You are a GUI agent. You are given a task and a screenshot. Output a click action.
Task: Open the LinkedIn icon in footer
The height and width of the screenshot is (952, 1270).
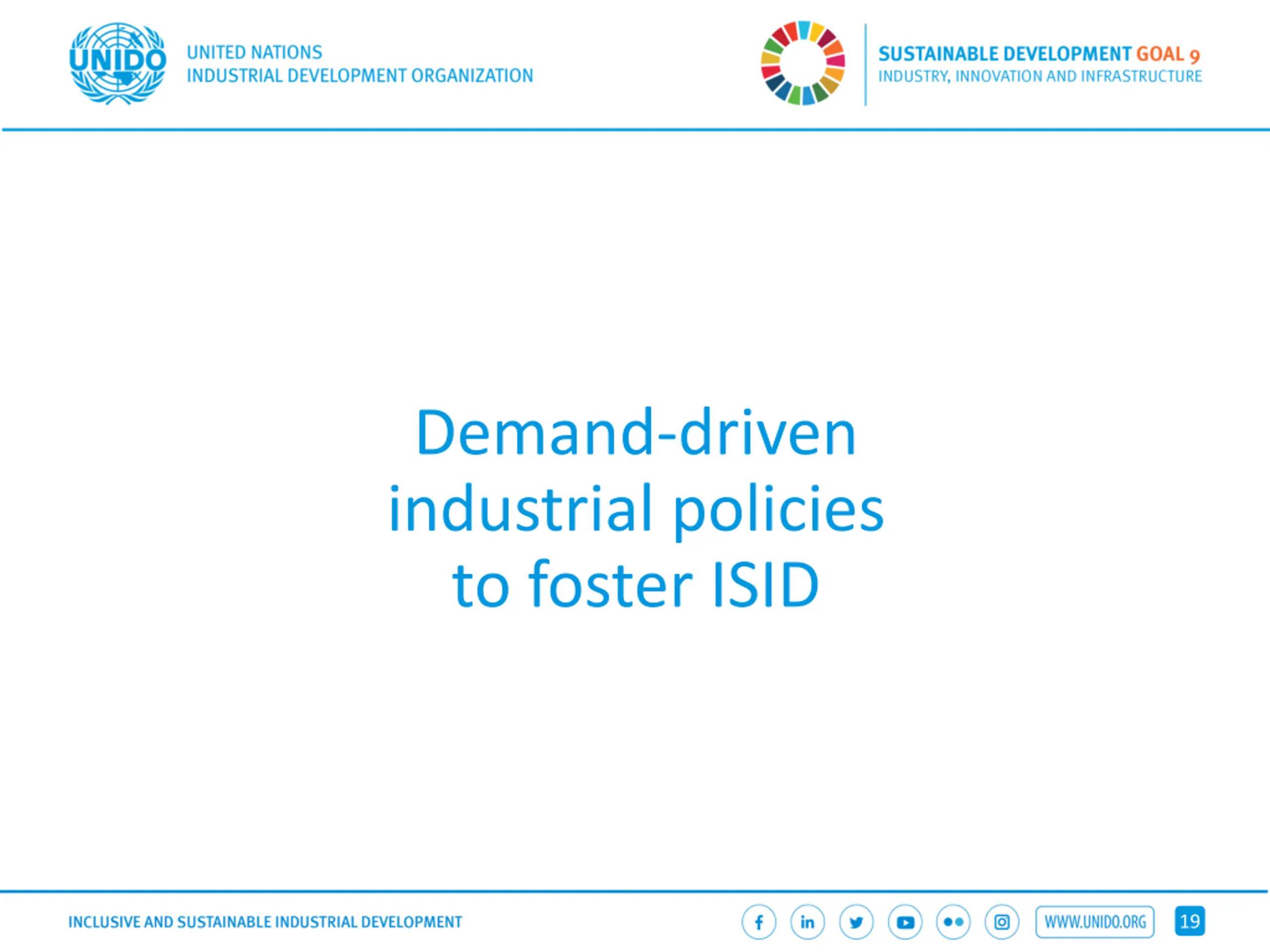(x=807, y=922)
